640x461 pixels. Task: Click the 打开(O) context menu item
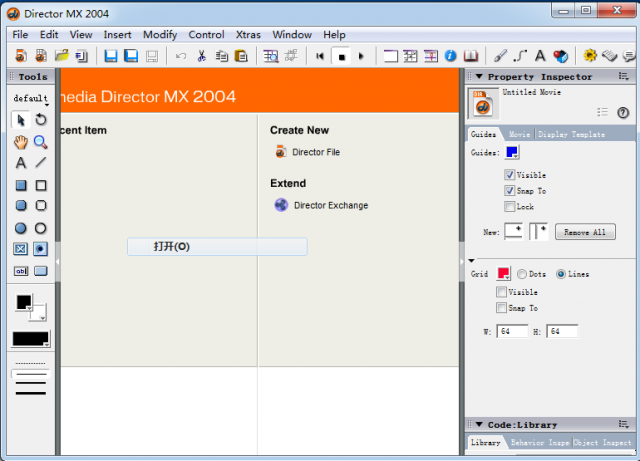click(217, 247)
